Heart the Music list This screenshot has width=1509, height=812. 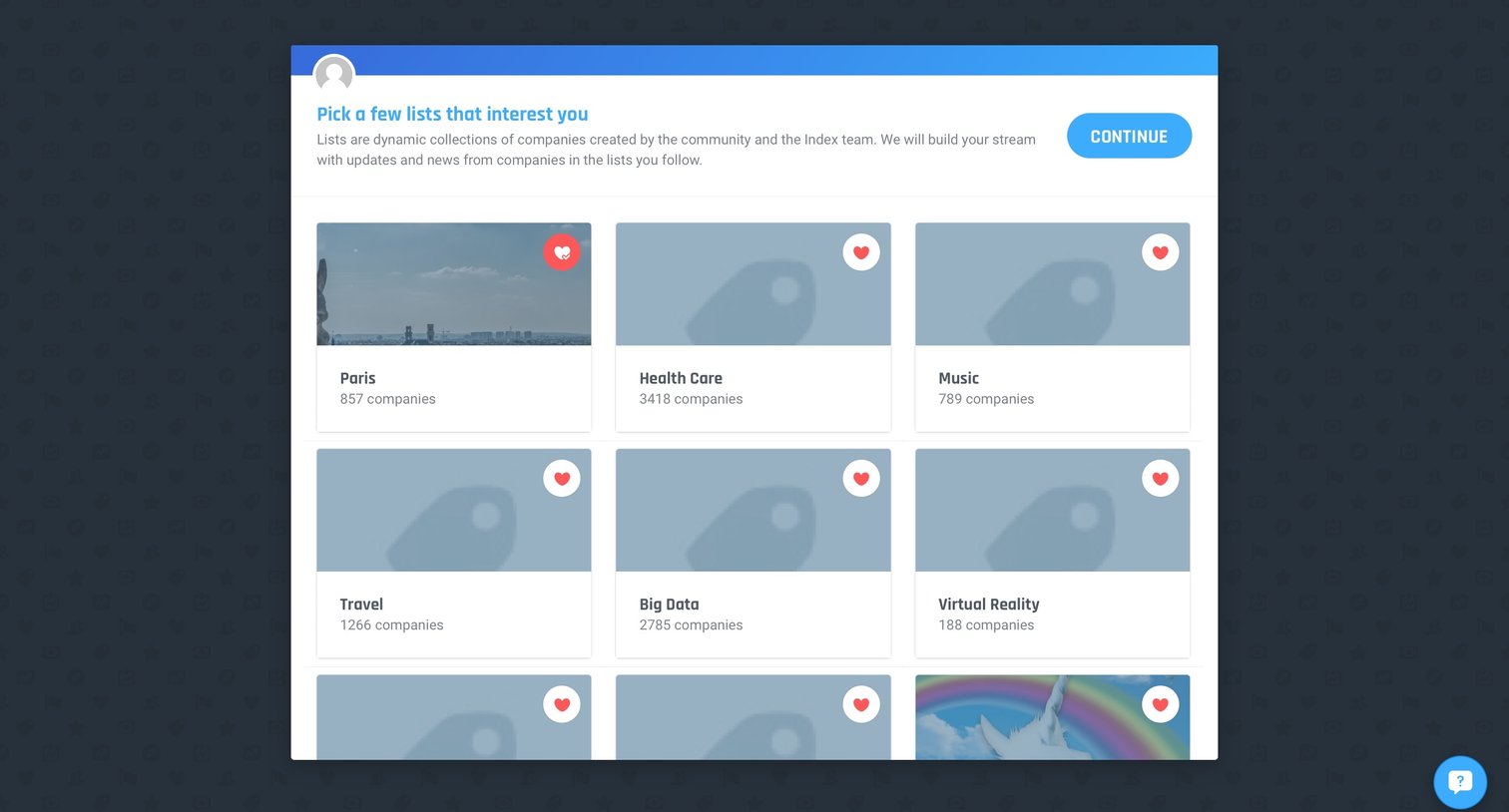(x=1160, y=252)
